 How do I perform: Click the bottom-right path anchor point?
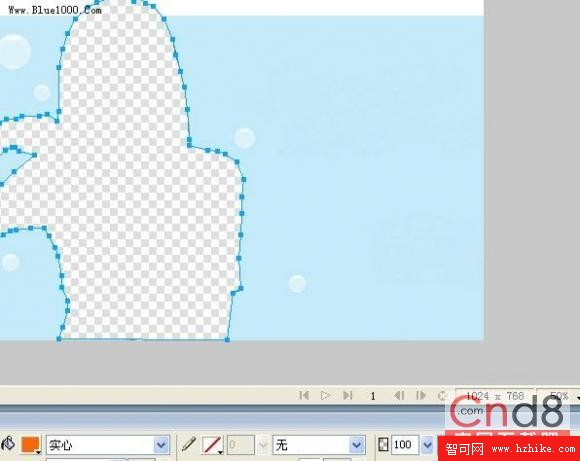(227, 339)
